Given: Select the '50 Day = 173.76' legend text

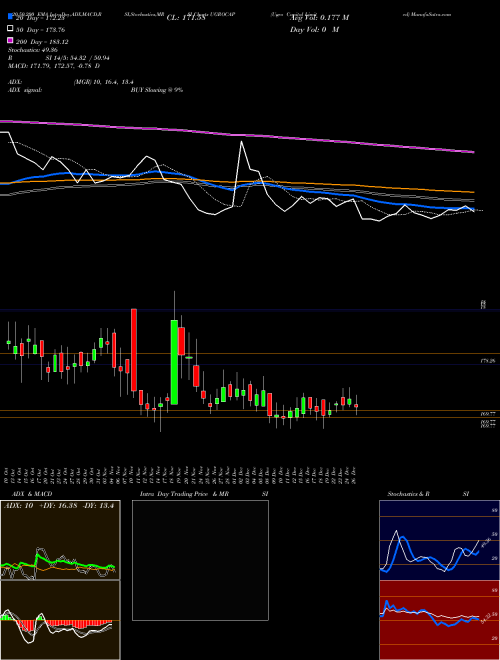Looking at the screenshot, I should (x=40, y=30).
